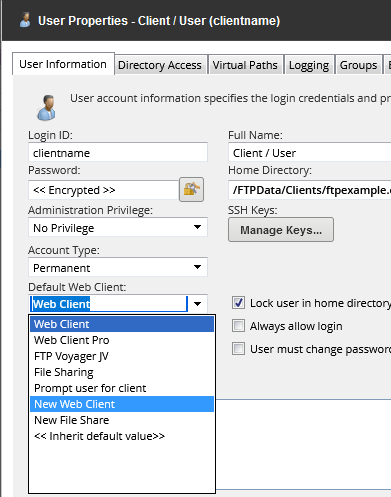Uncheck Lock user in home directory
The height and width of the screenshot is (497, 391).
pos(238,303)
